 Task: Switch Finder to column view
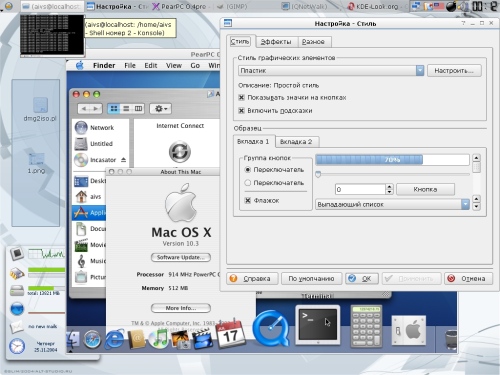point(138,109)
